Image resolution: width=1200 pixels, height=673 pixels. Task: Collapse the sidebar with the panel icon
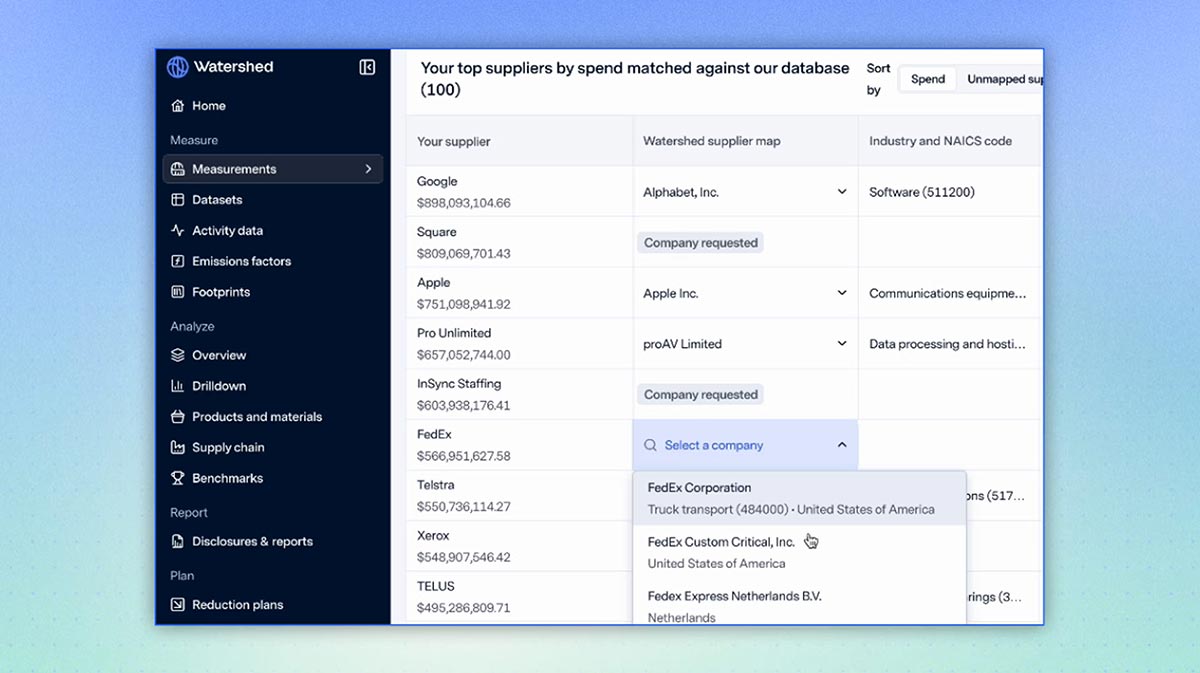(x=367, y=67)
